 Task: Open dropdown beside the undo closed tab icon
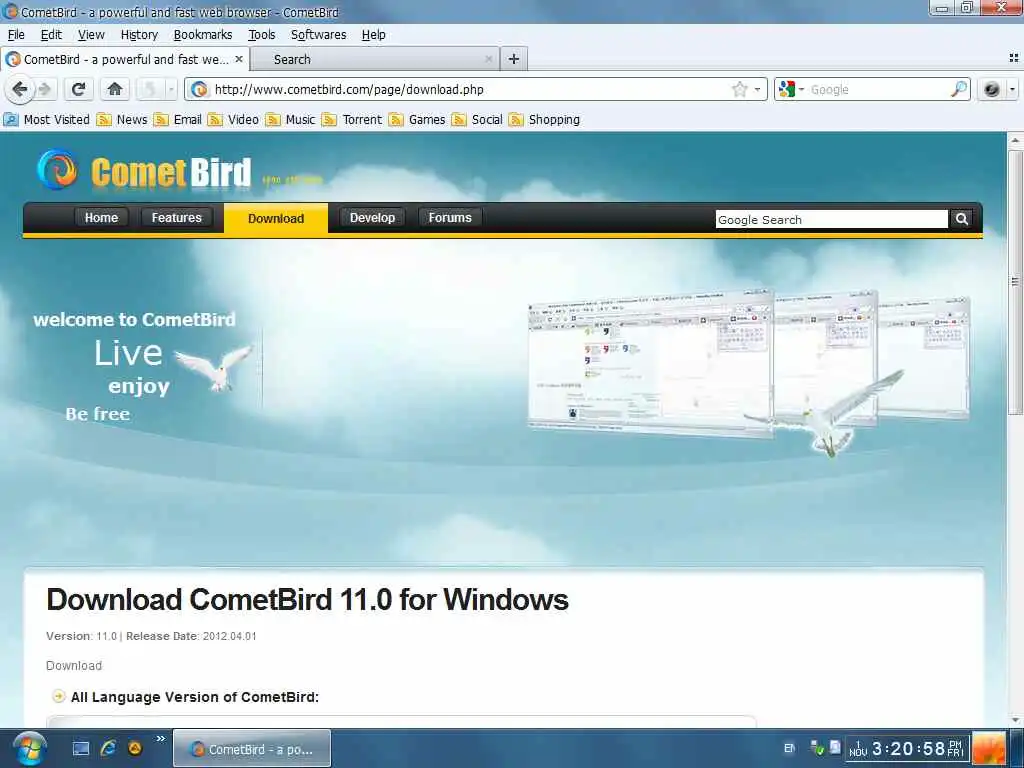[x=170, y=89]
